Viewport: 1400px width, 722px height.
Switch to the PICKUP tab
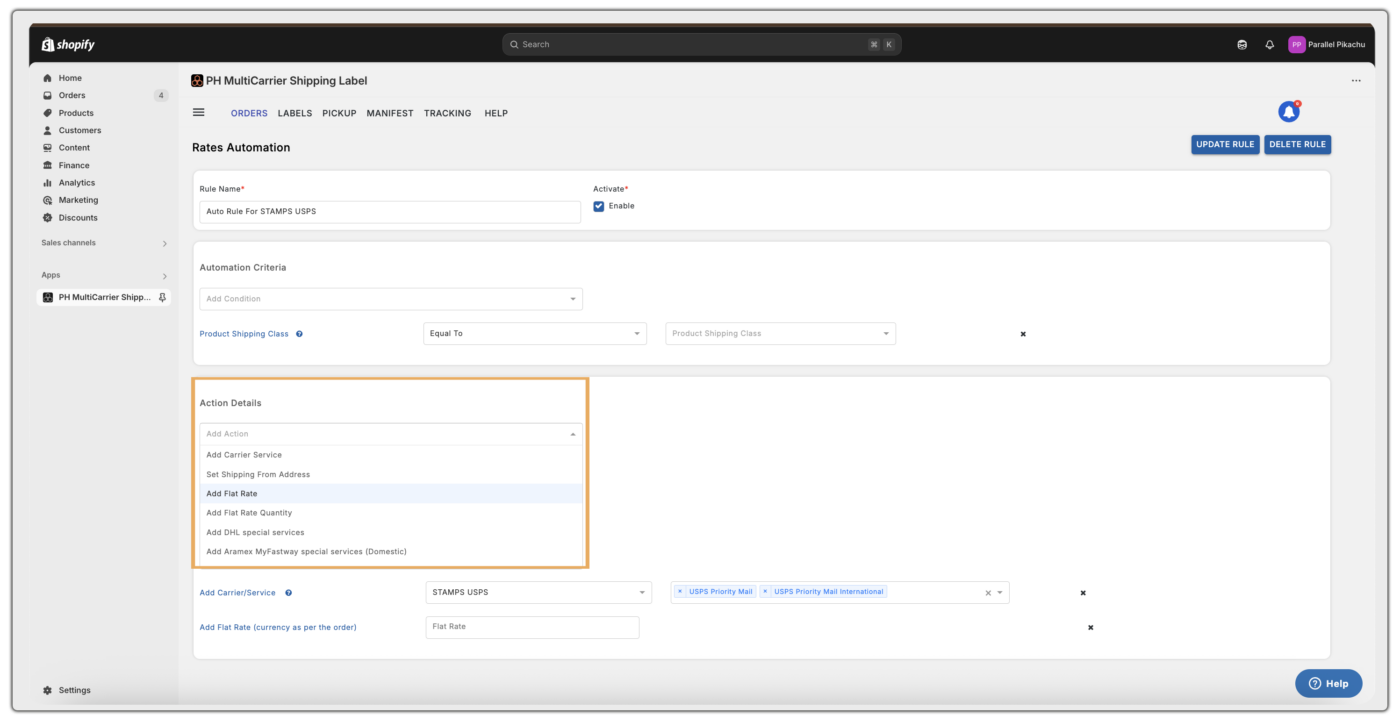[x=339, y=113]
